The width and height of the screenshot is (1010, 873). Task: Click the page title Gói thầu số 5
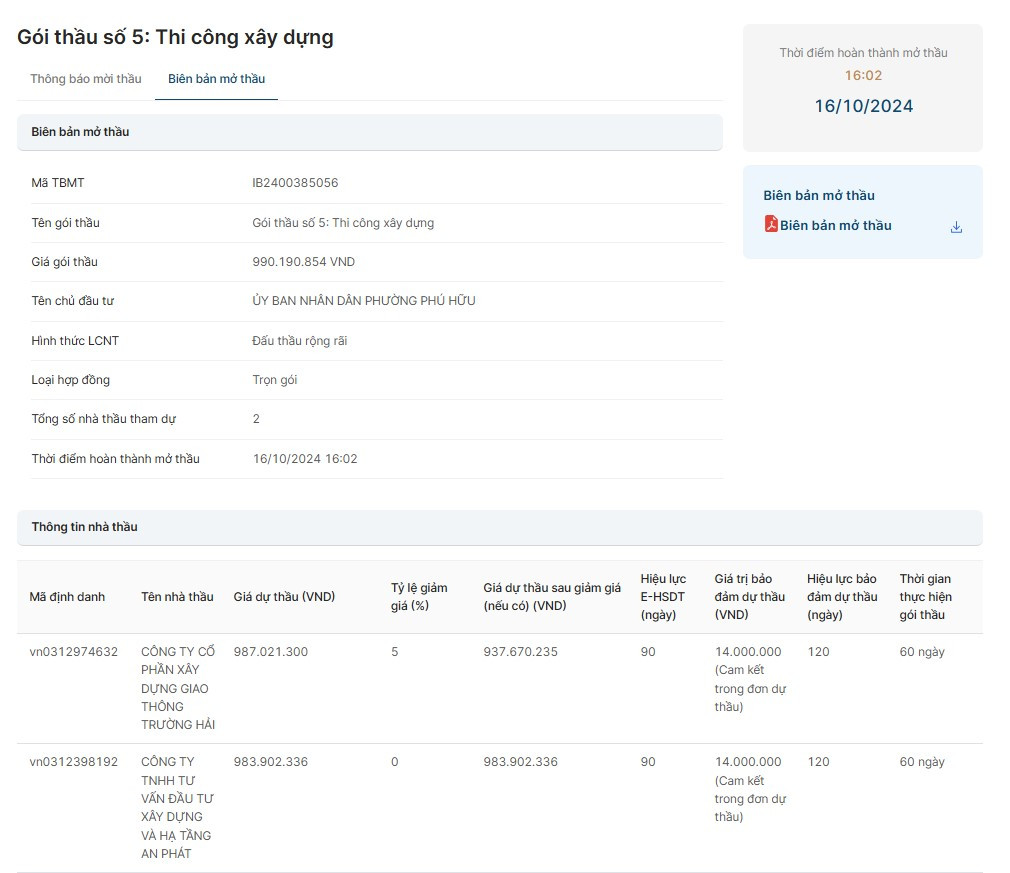pos(175,38)
